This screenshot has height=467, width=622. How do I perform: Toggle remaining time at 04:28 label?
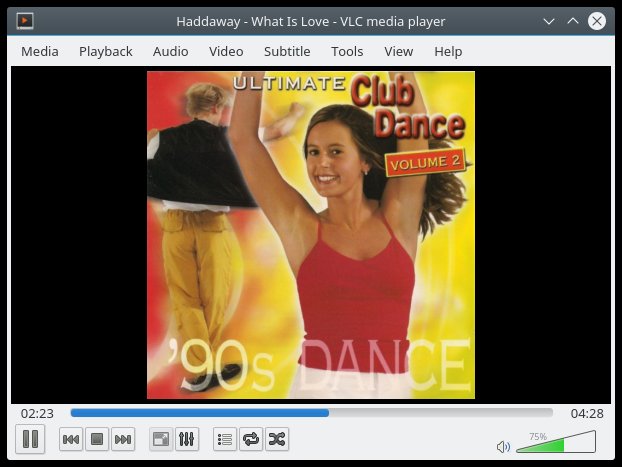[587, 413]
